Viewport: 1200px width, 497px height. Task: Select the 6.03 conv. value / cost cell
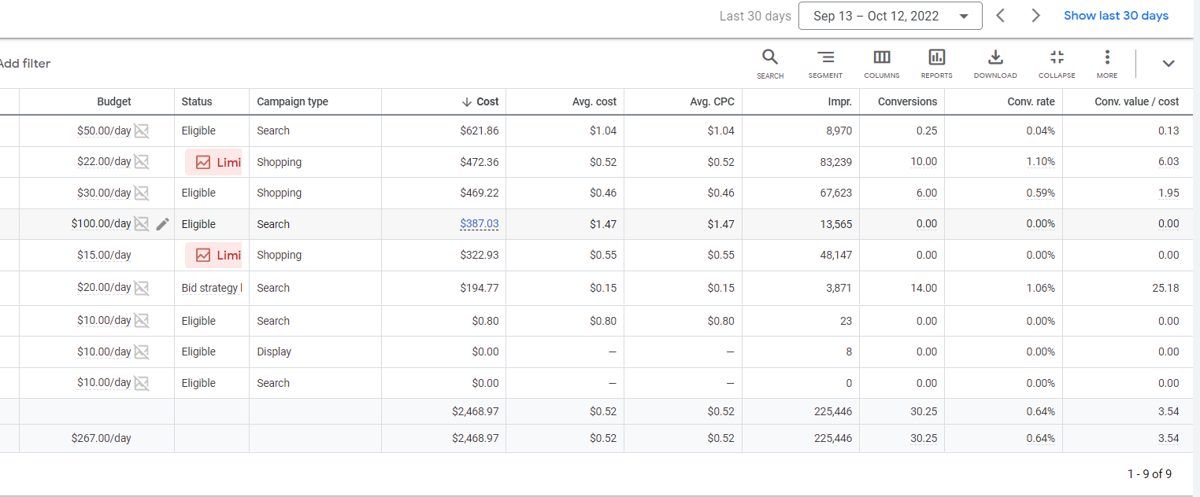pos(1168,162)
